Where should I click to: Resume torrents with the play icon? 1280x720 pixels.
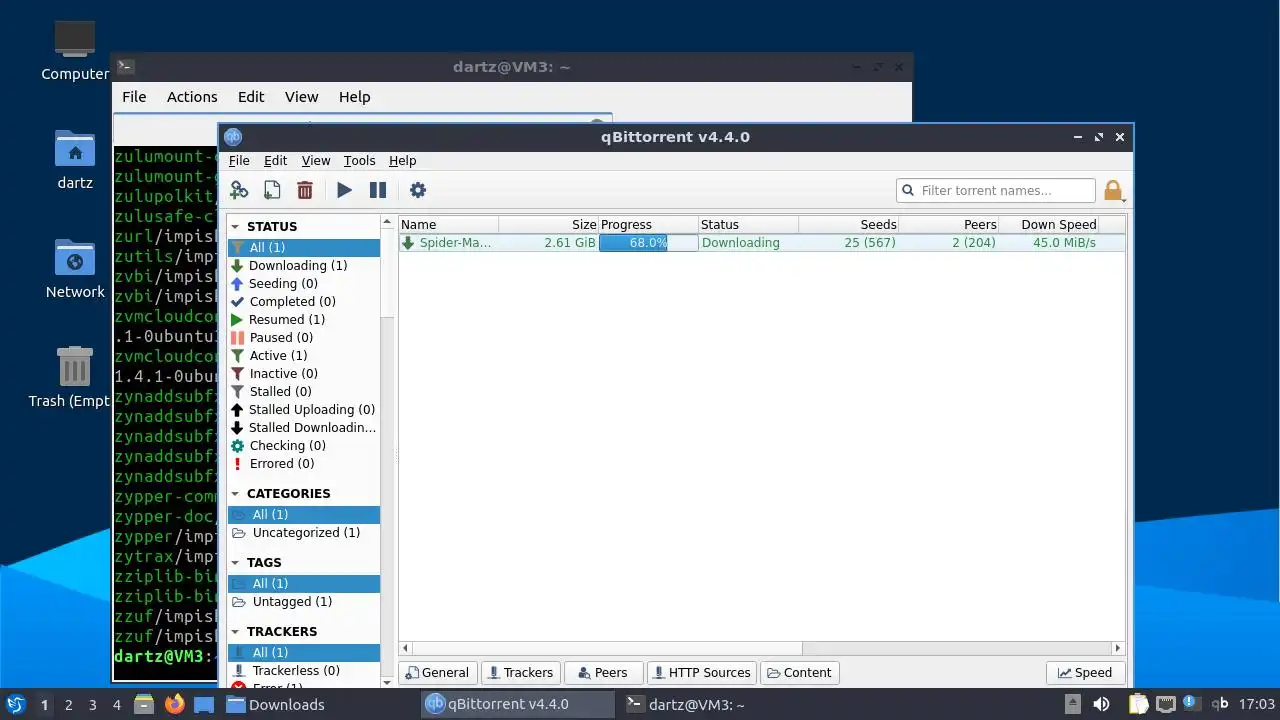[344, 190]
